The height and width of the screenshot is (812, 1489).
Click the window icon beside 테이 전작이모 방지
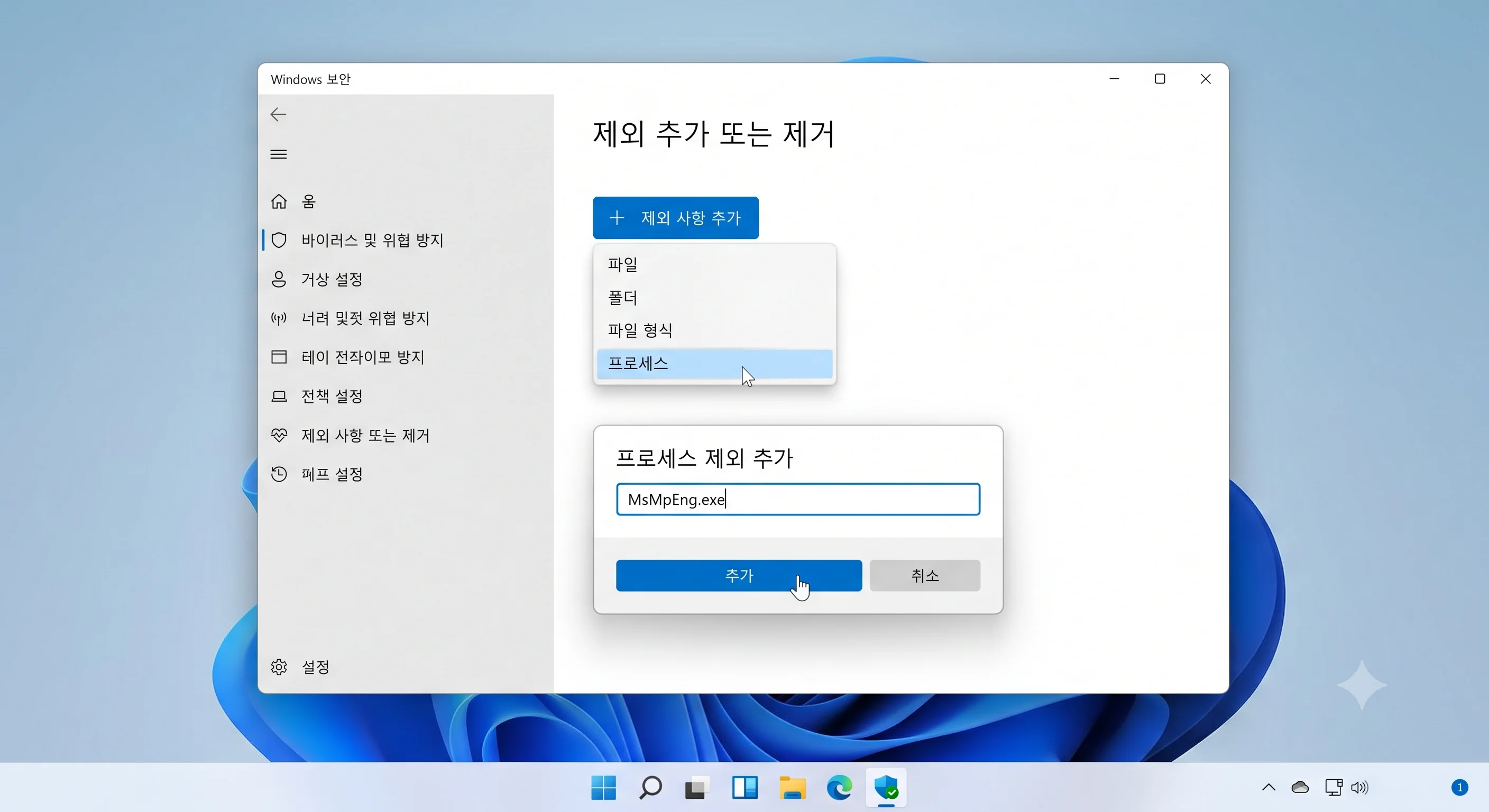(x=279, y=357)
